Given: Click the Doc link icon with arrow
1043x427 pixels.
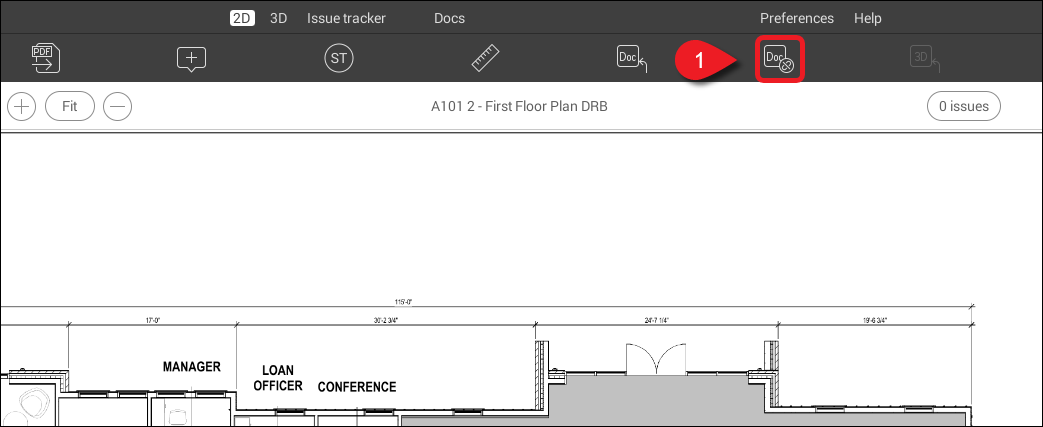Looking at the screenshot, I should pyautogui.click(x=632, y=59).
